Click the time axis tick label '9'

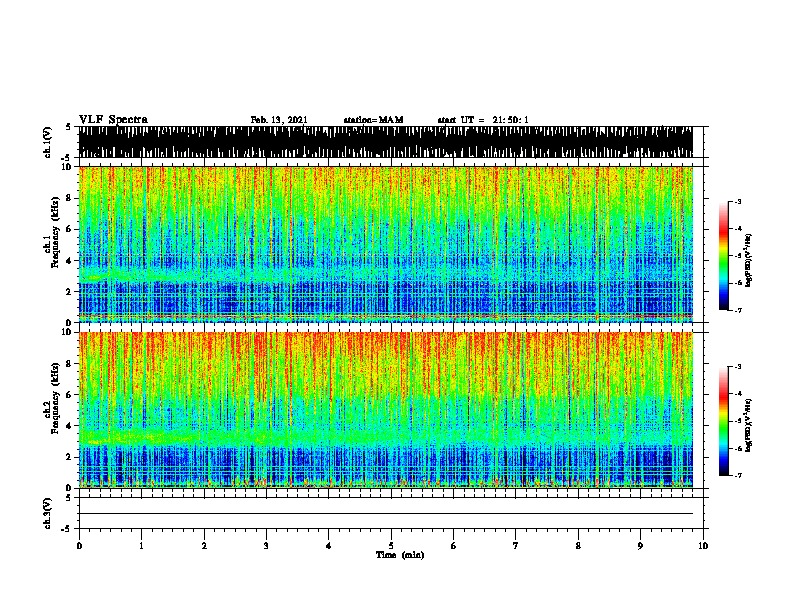tap(640, 546)
